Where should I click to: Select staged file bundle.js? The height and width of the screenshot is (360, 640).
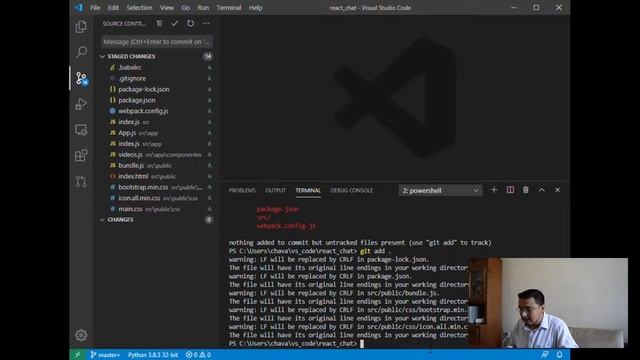[x=157, y=165]
